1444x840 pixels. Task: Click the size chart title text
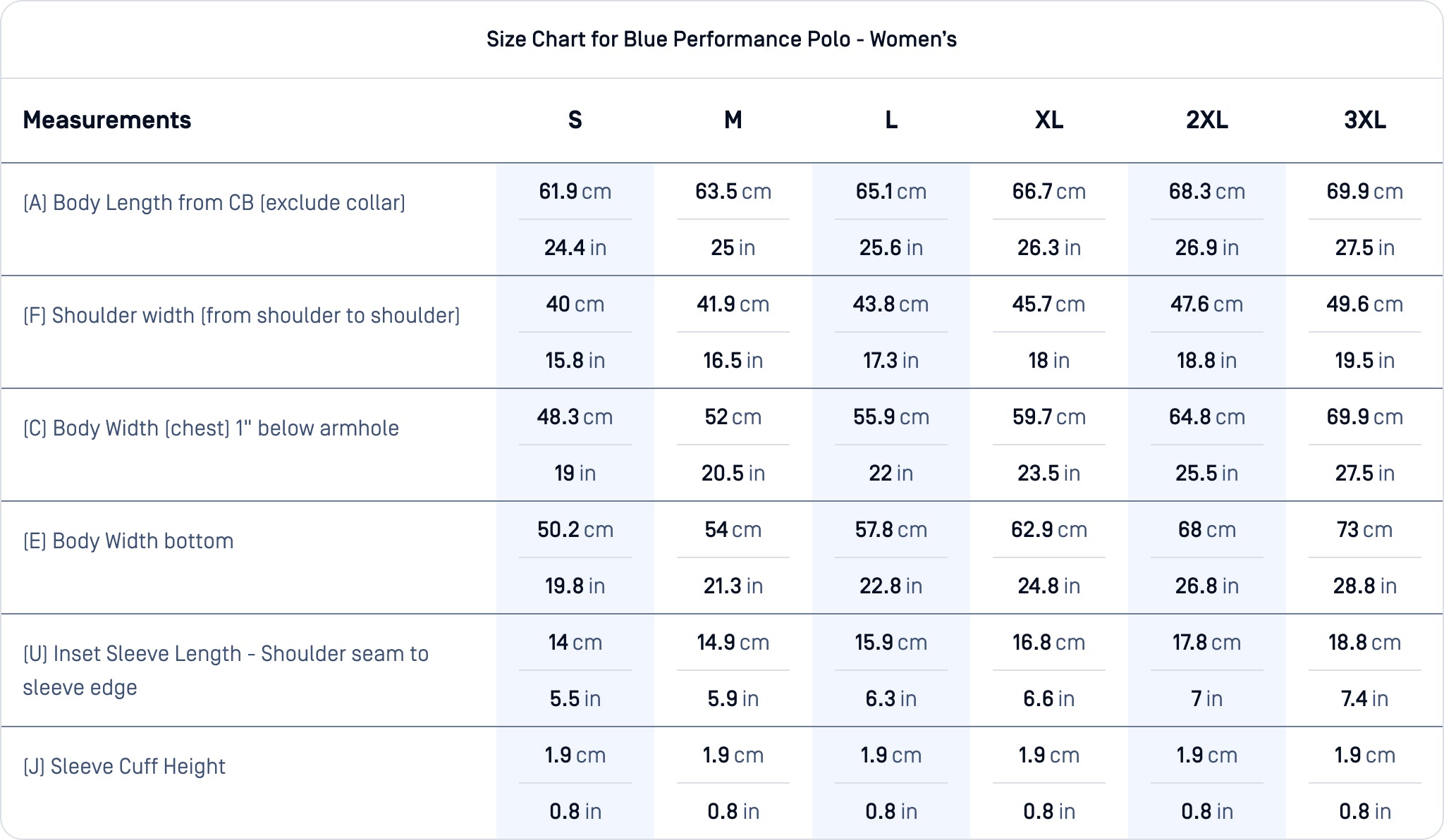point(721,39)
